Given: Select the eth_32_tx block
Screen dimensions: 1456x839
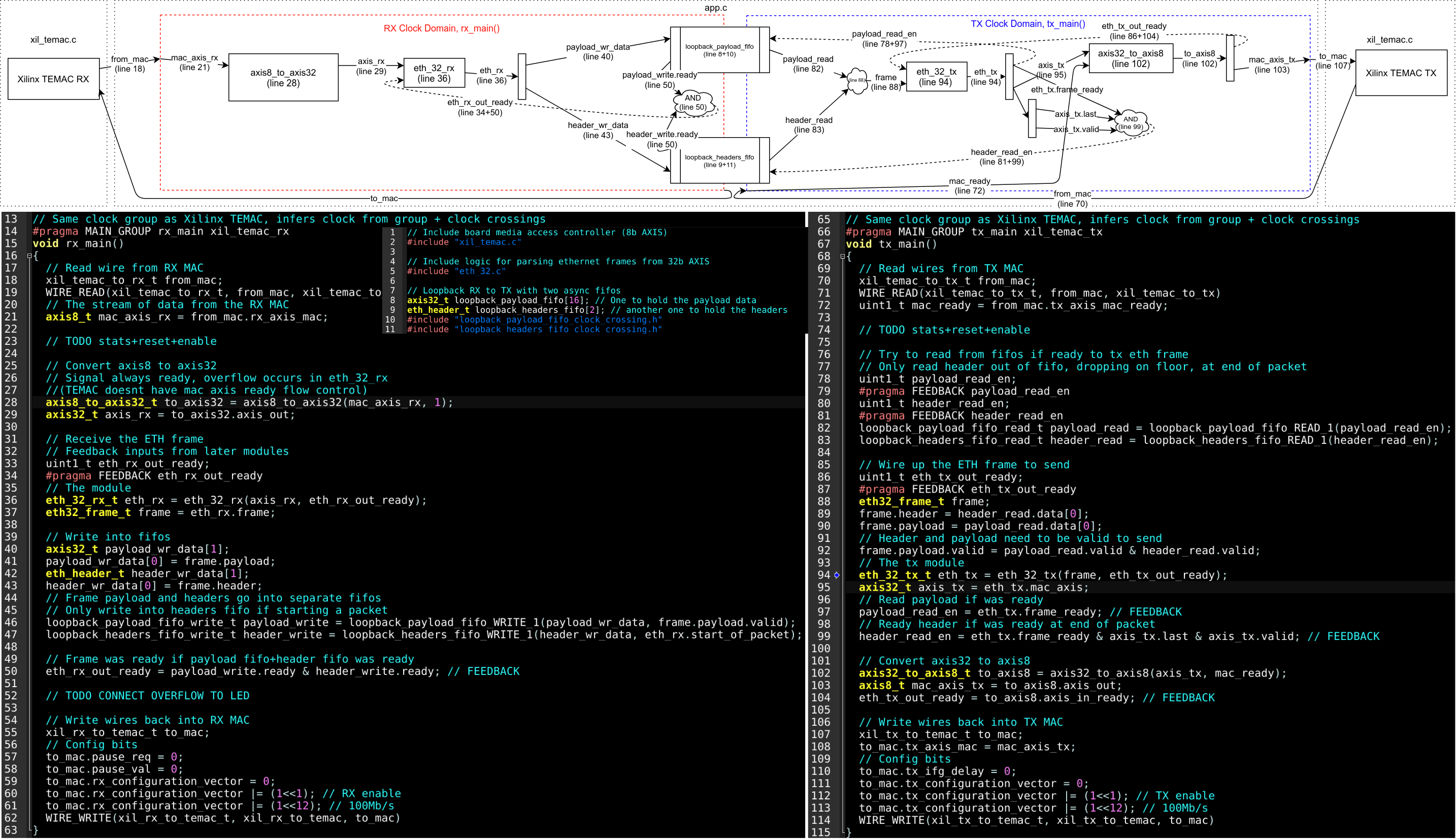Looking at the screenshot, I should click(936, 77).
